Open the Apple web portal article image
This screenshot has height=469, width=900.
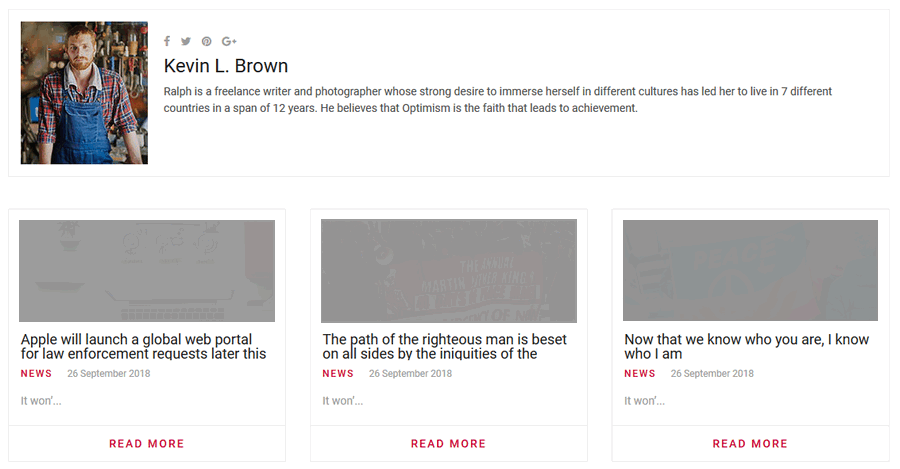pyautogui.click(x=147, y=271)
